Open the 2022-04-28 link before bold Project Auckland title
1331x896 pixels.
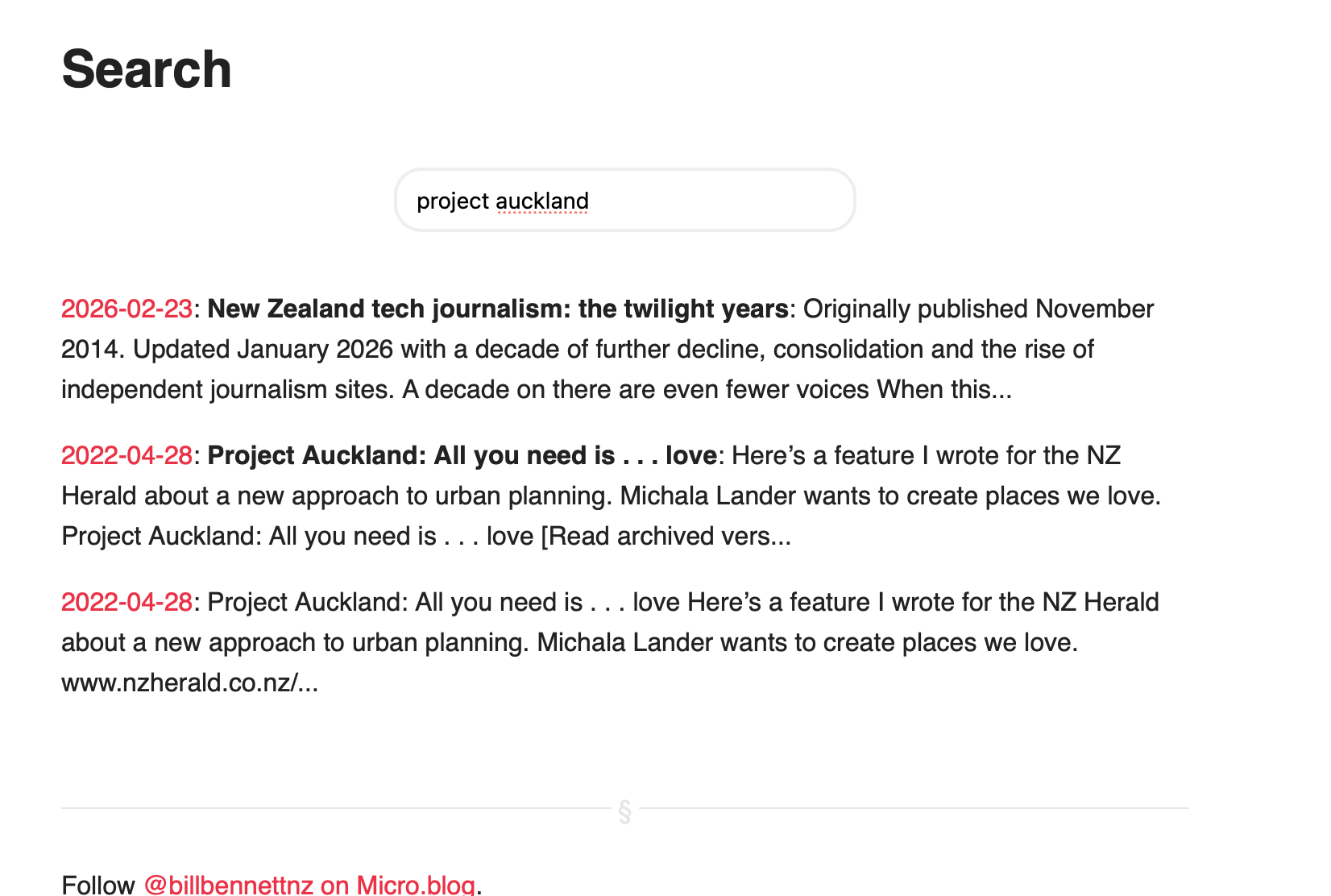(x=126, y=455)
